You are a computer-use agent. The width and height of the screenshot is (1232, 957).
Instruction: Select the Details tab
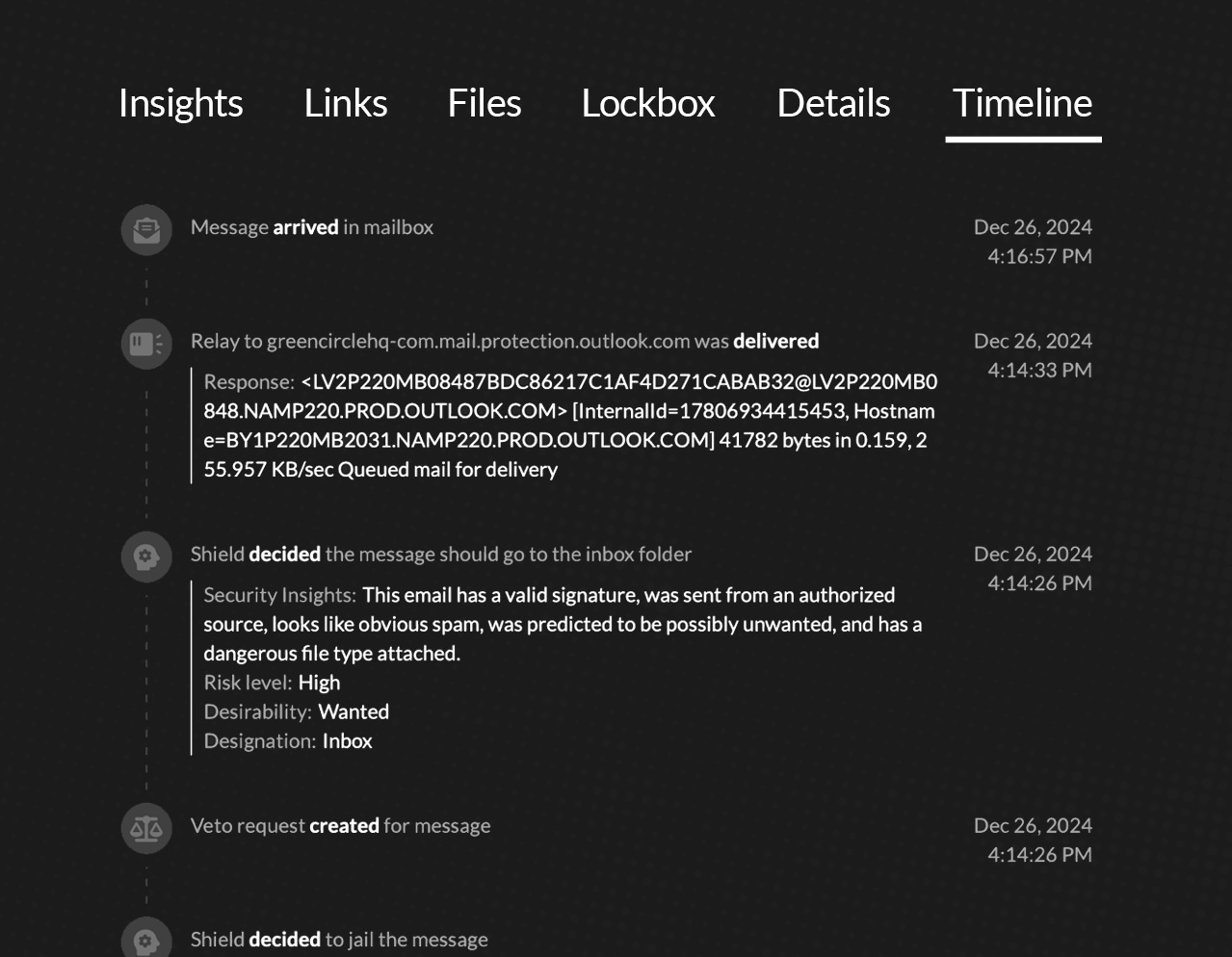click(x=834, y=103)
